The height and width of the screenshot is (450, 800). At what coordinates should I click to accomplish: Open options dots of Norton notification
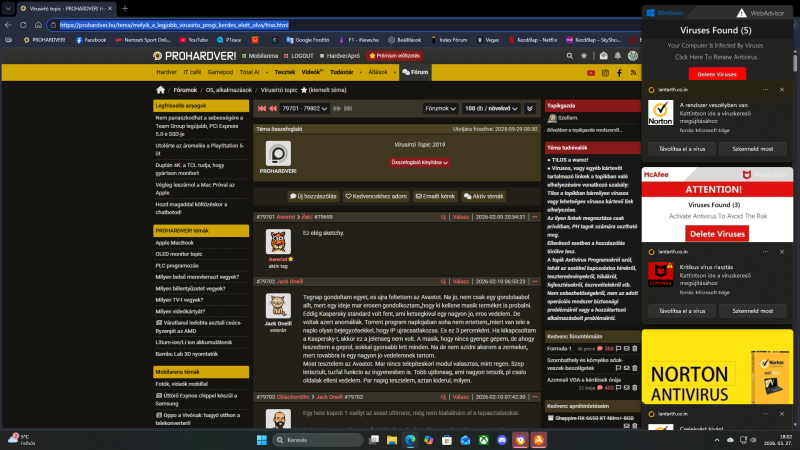click(x=765, y=89)
